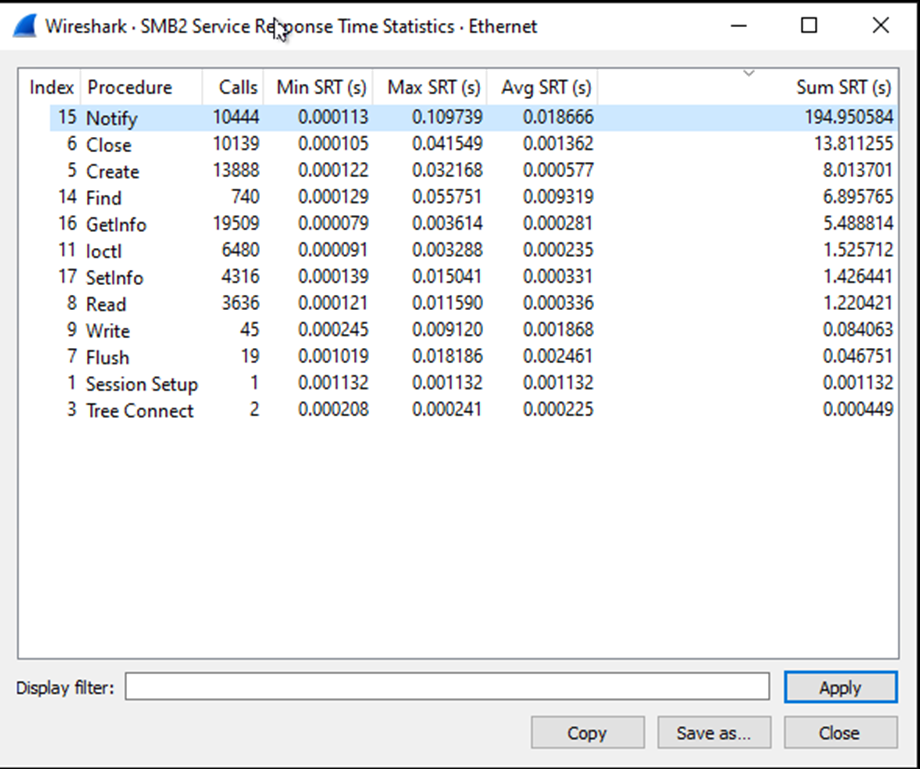Sort by the Min SRT (s) column

tap(318, 87)
